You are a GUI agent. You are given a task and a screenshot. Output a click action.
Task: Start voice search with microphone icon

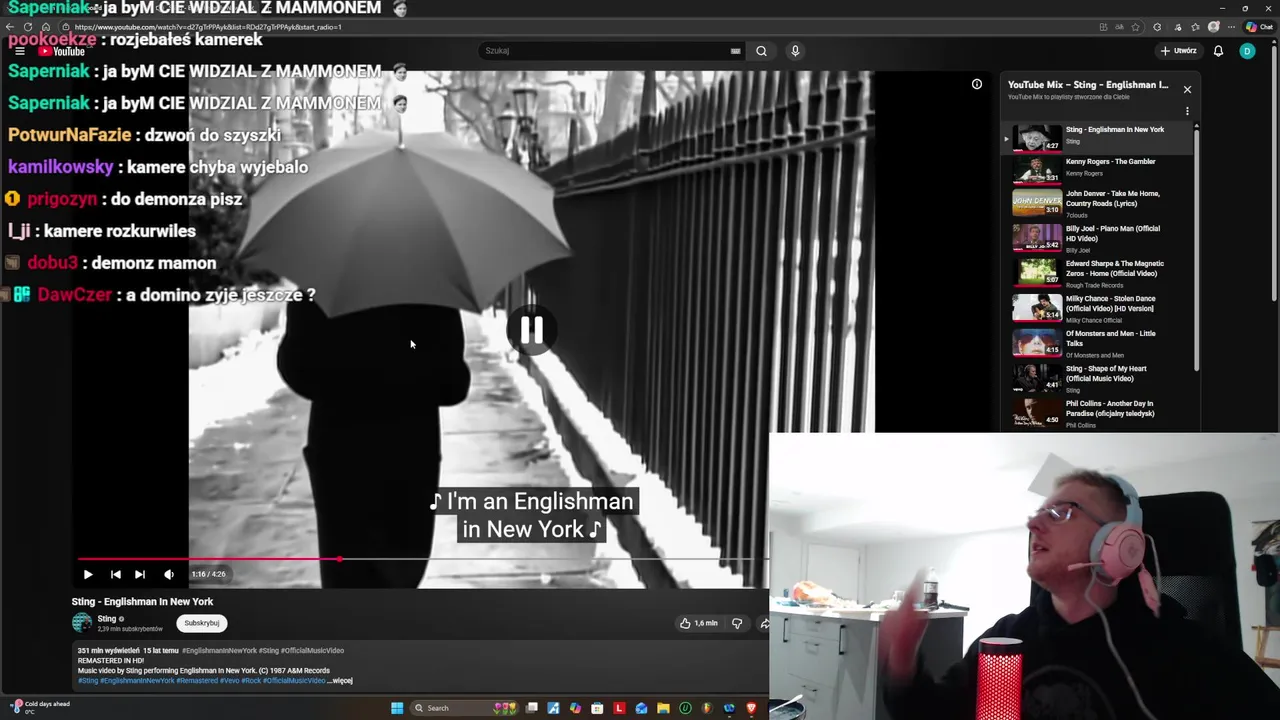(x=795, y=51)
